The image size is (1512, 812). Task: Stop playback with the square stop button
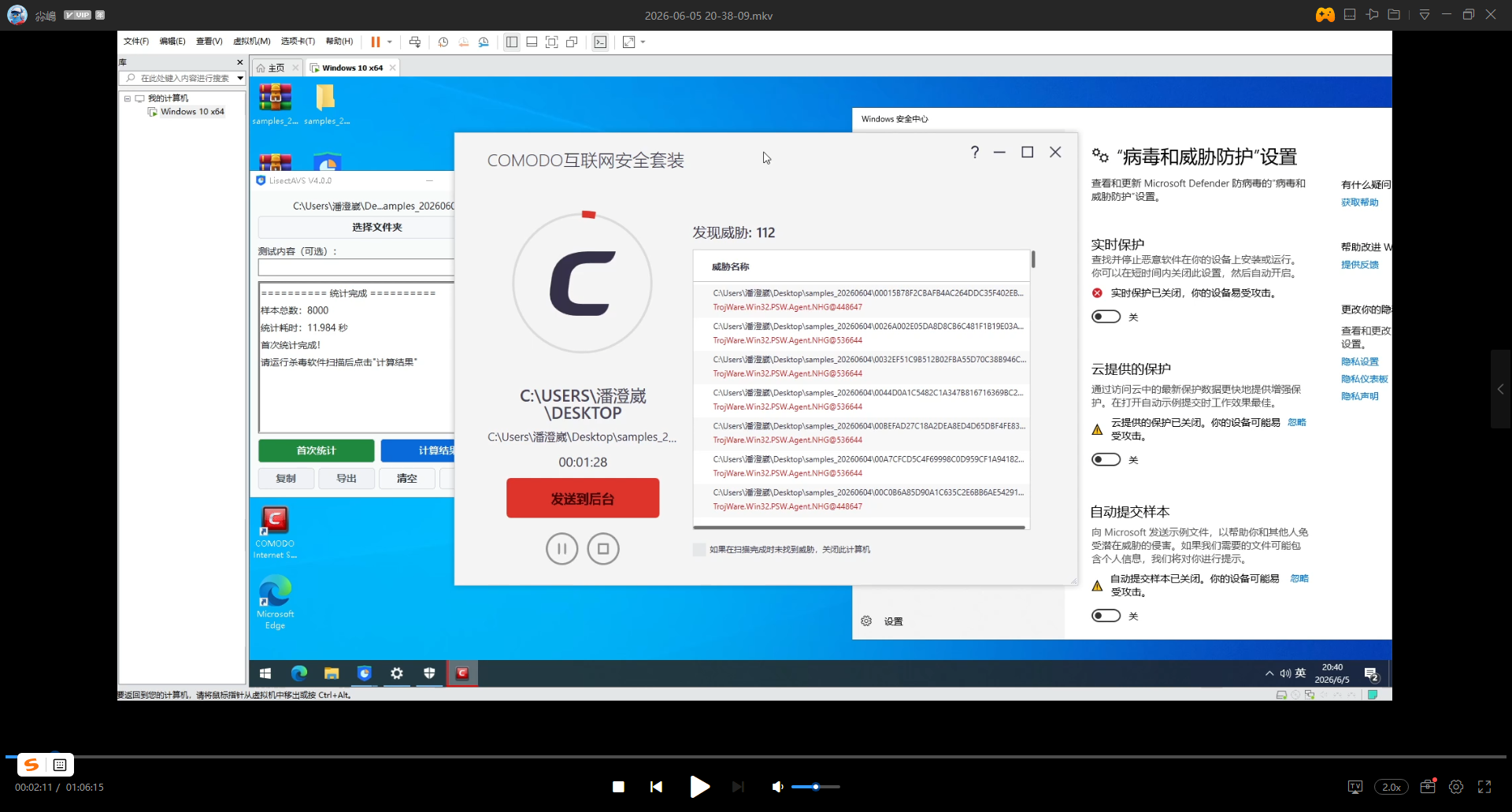pos(618,787)
